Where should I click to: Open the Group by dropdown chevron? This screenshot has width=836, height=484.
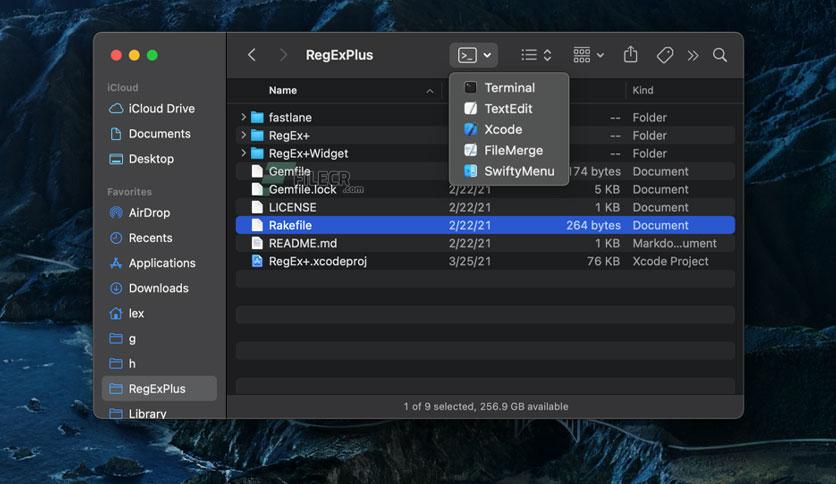coord(600,55)
